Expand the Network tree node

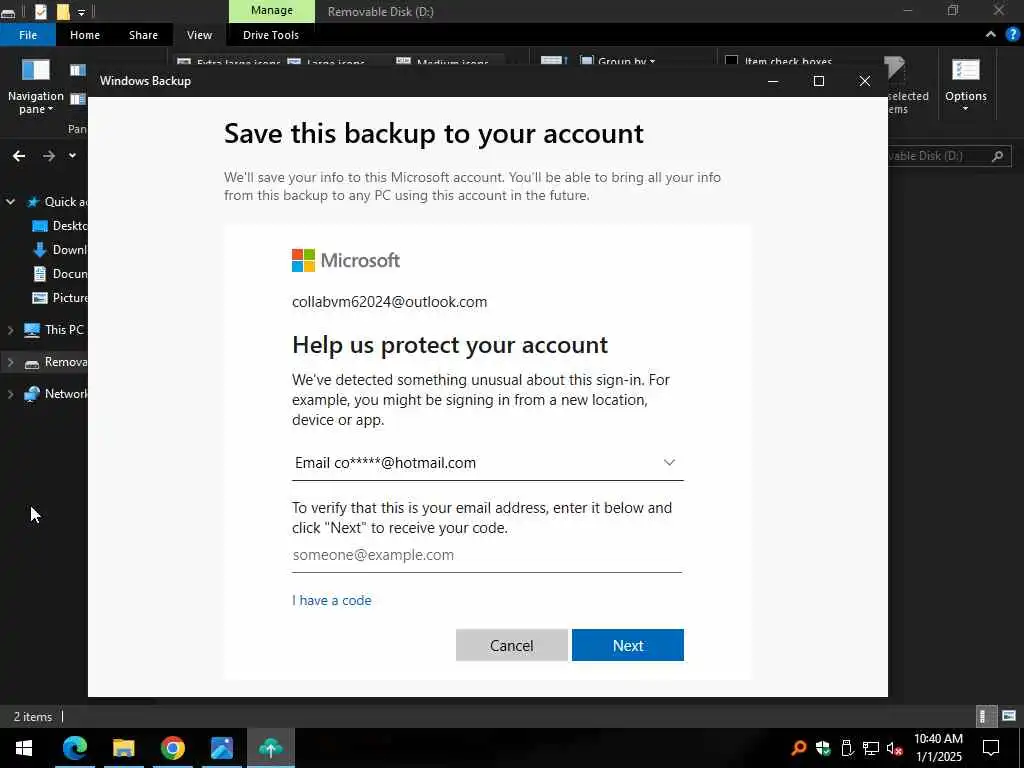(10, 394)
